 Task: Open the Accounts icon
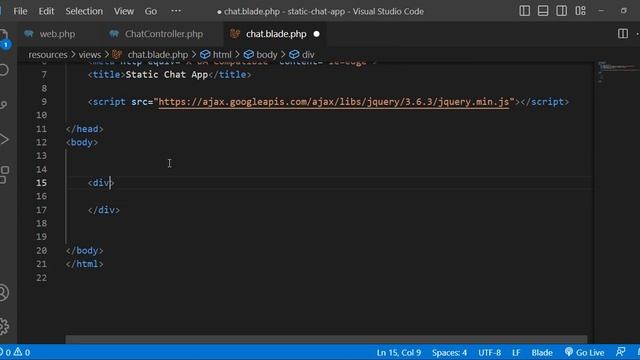click(4, 293)
